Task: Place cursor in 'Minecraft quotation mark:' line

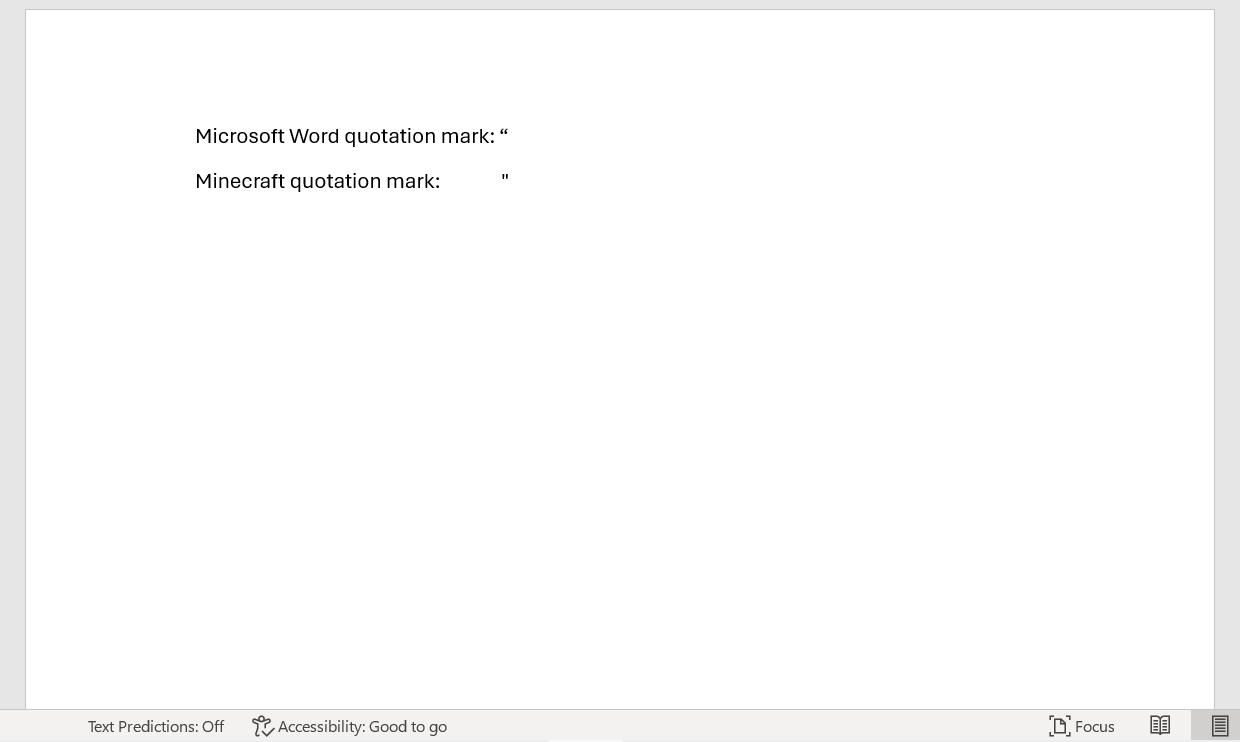Action: 318,181
